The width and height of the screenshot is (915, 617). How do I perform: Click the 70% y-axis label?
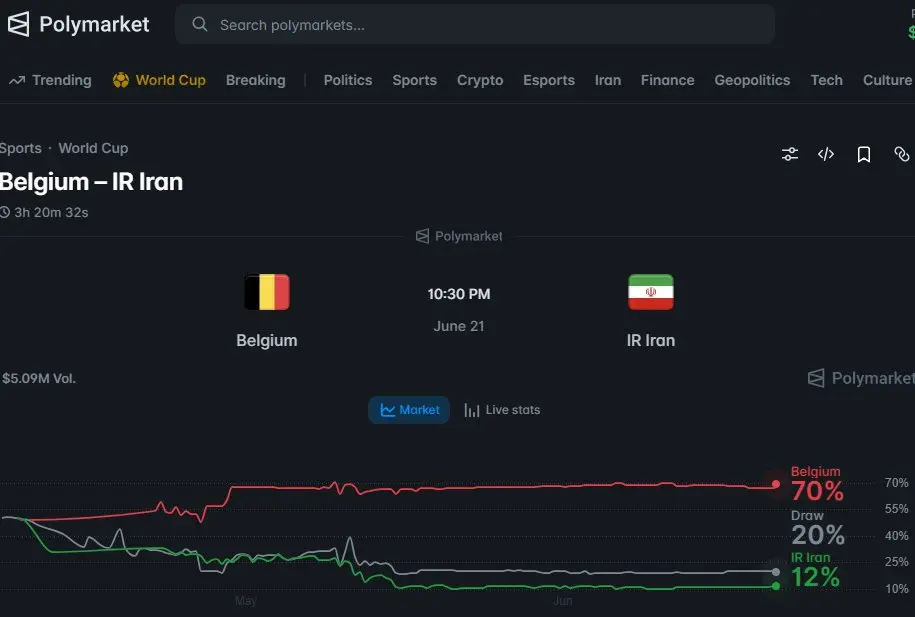896,483
